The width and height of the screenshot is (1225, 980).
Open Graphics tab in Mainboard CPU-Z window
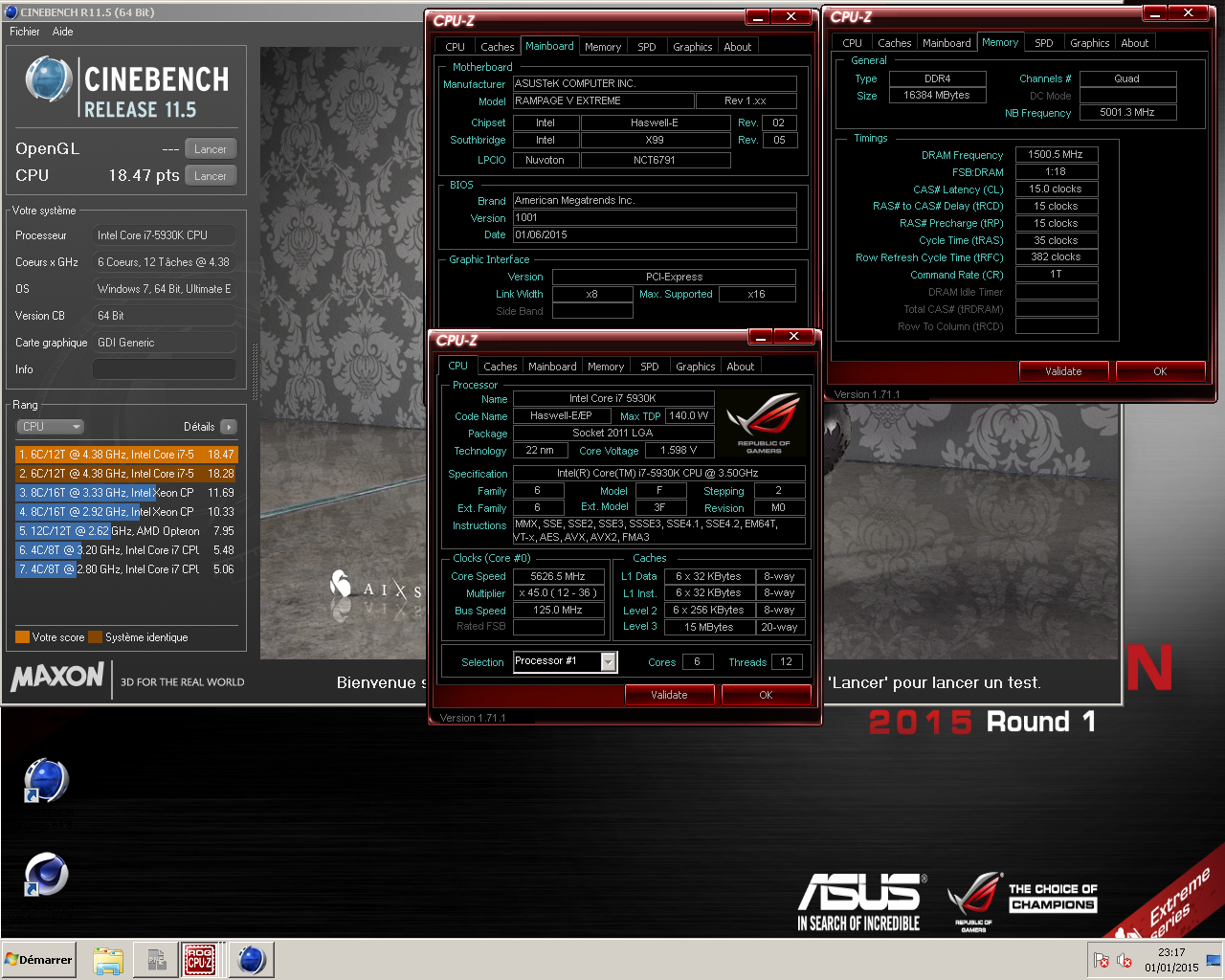click(693, 47)
